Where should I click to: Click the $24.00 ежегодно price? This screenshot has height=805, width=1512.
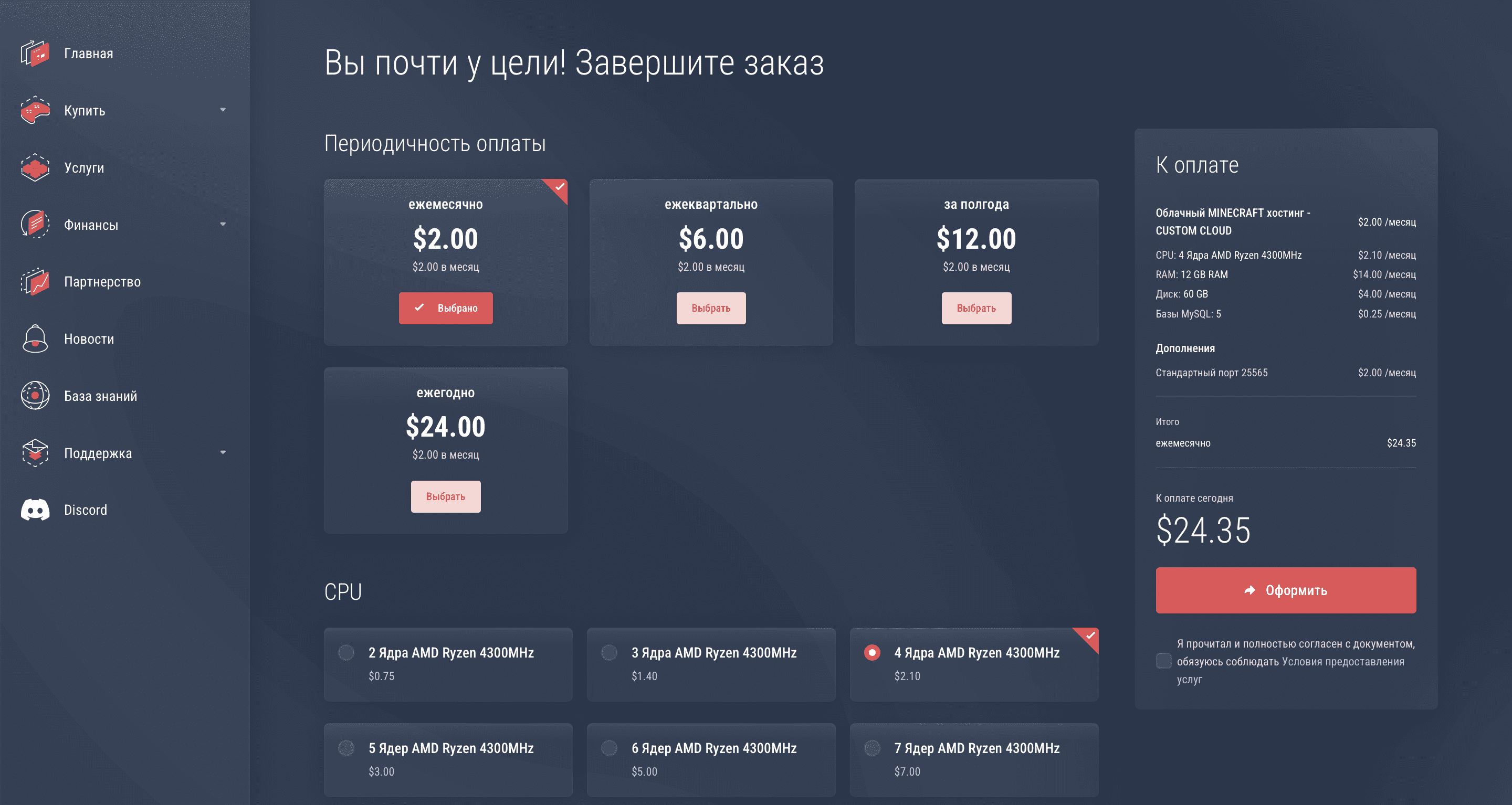click(x=446, y=427)
